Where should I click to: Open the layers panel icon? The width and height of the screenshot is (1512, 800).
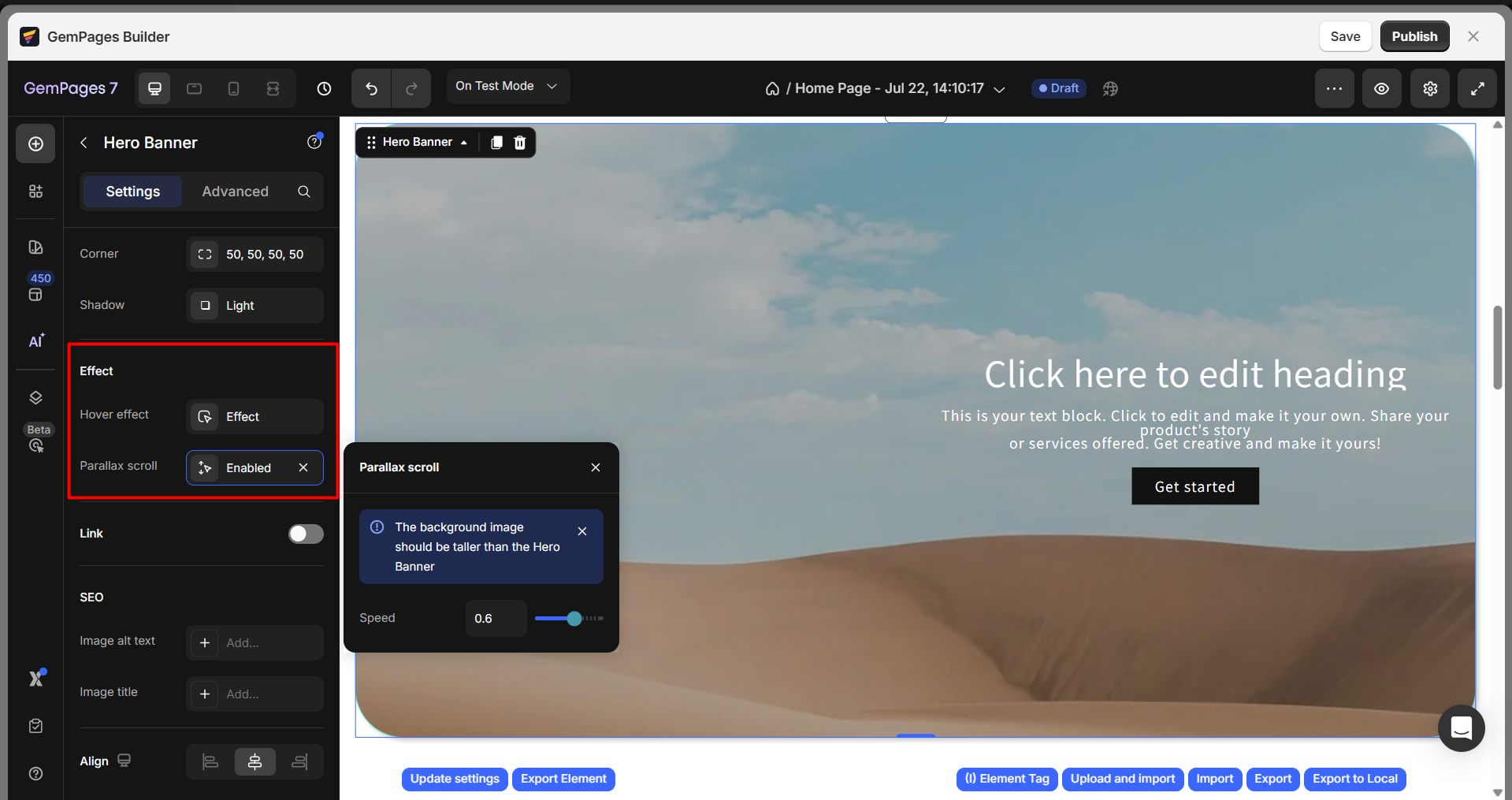click(35, 397)
